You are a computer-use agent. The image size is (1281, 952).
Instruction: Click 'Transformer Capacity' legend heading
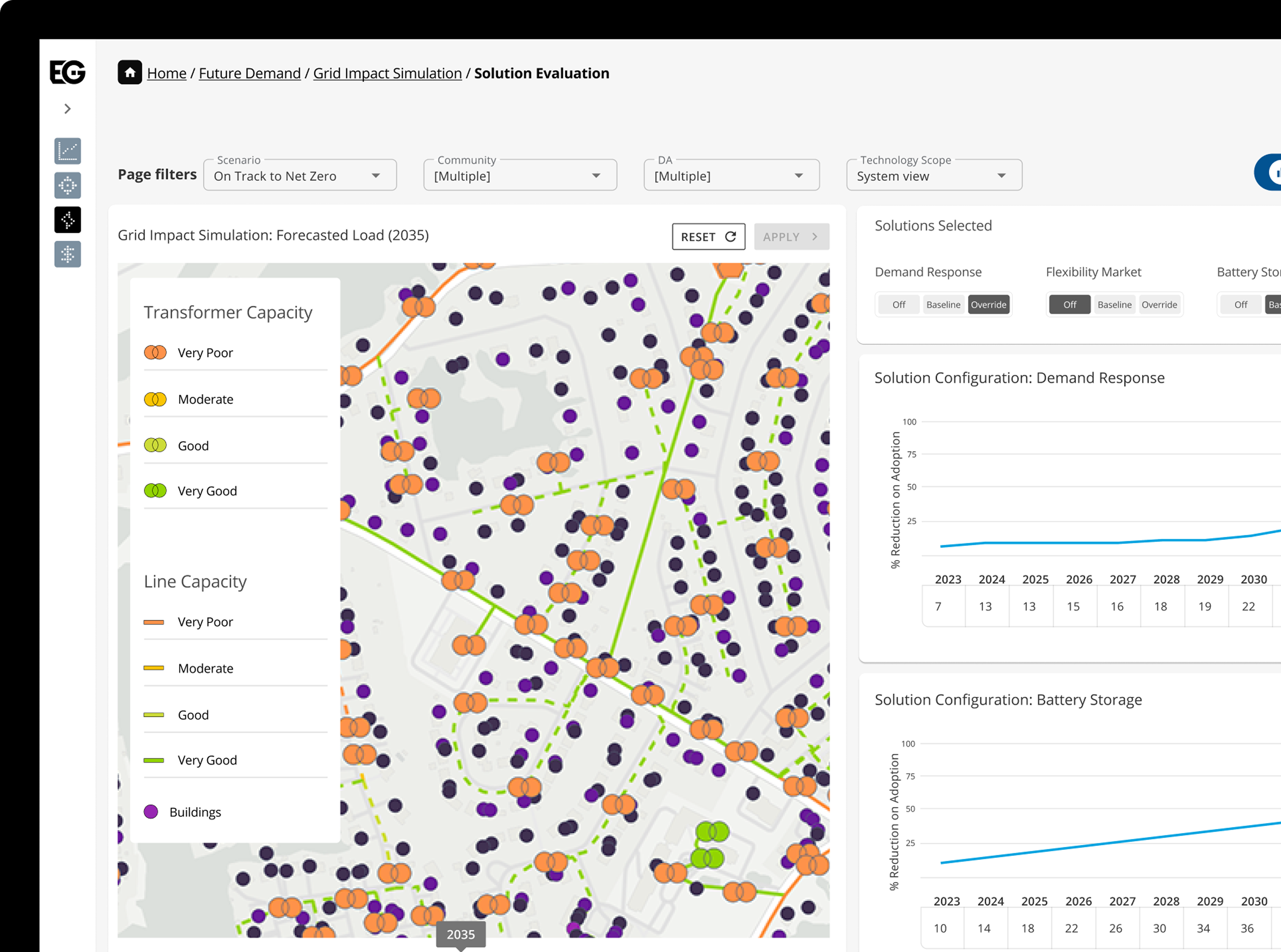228,312
